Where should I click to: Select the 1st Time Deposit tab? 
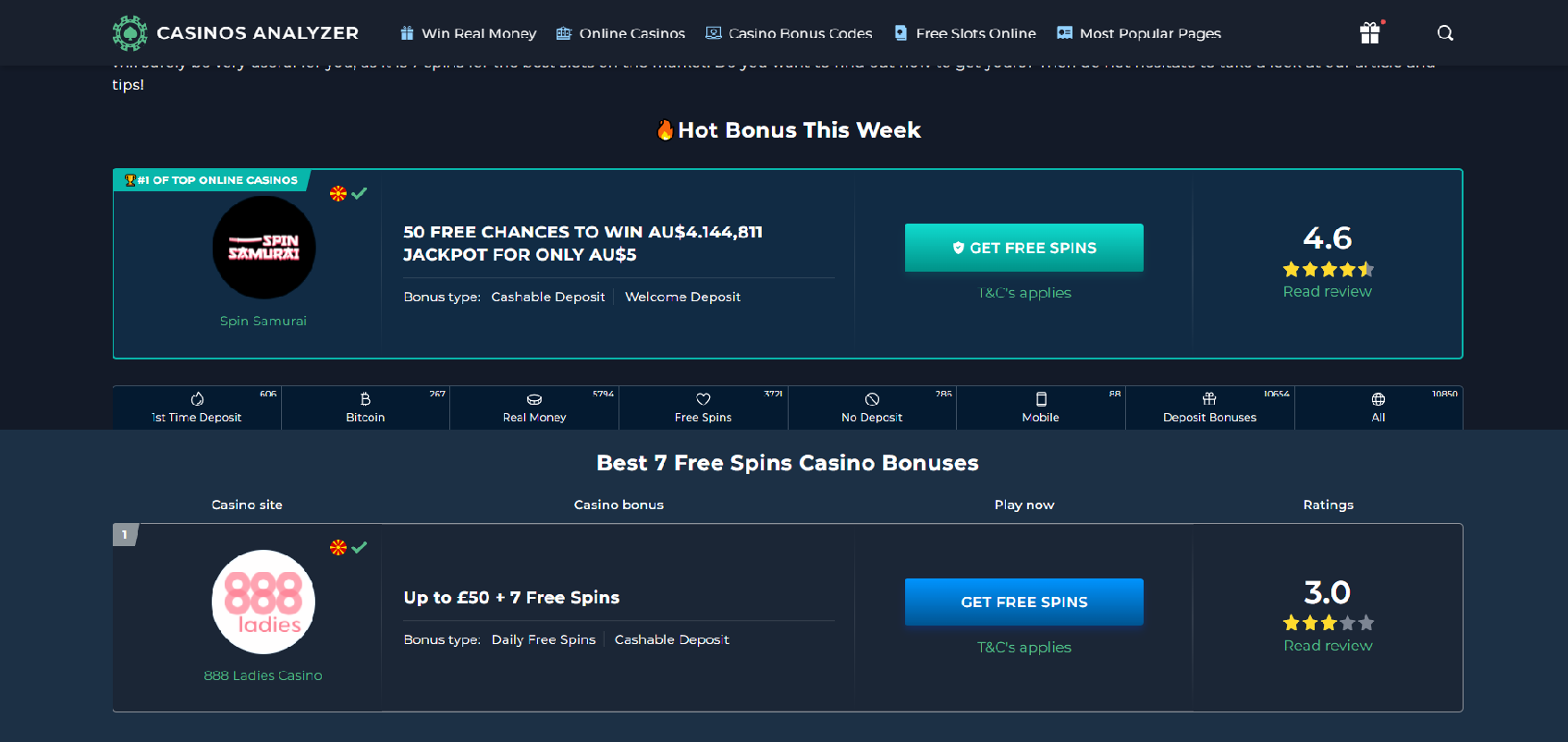(x=197, y=407)
